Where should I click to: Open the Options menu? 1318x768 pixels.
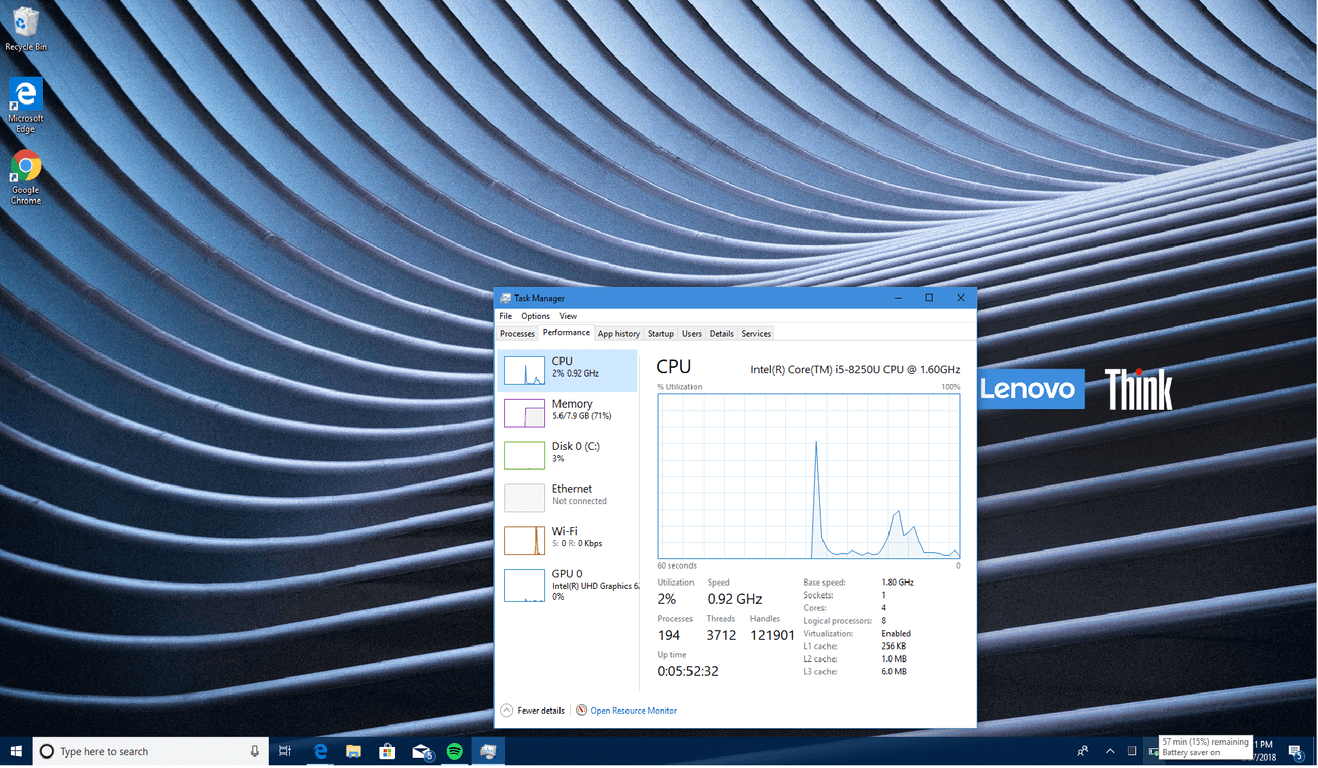tap(535, 316)
